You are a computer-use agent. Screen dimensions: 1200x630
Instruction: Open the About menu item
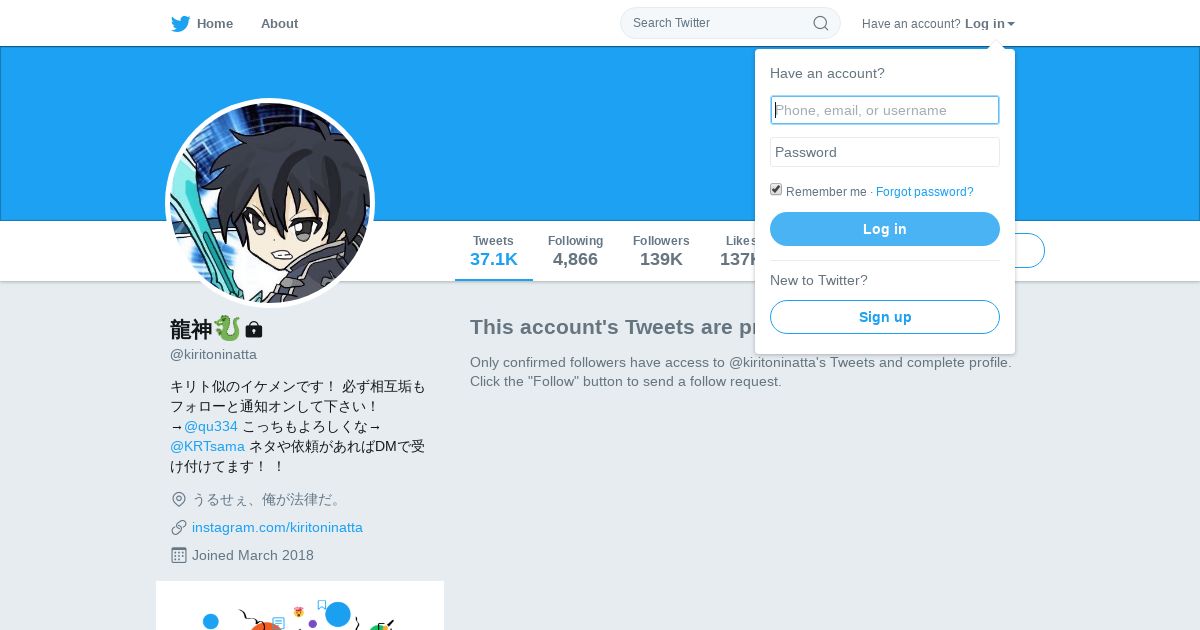(x=279, y=23)
